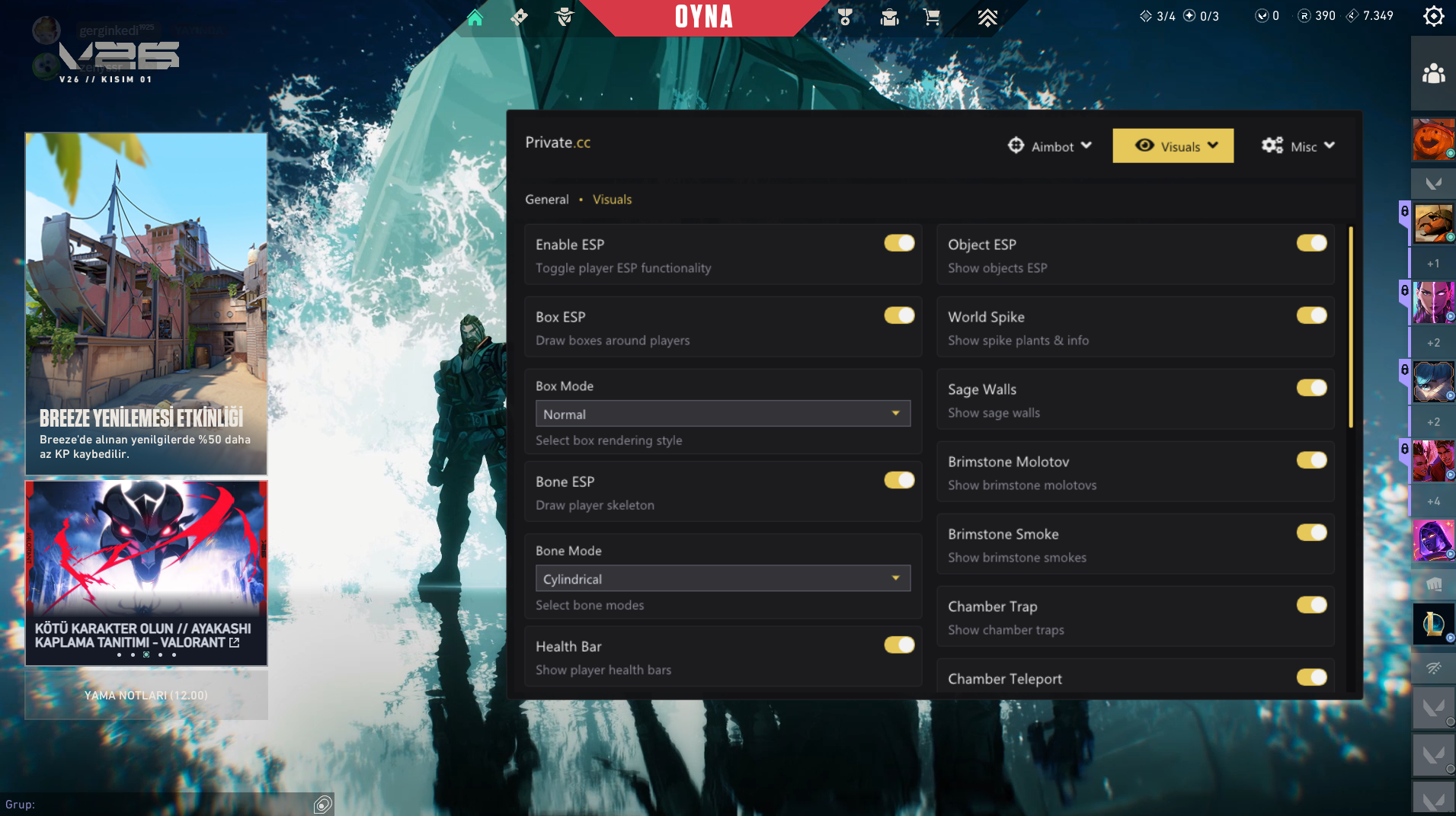1456x816 pixels.
Task: Open the chat bubble icon beside Grup
Action: (323, 805)
